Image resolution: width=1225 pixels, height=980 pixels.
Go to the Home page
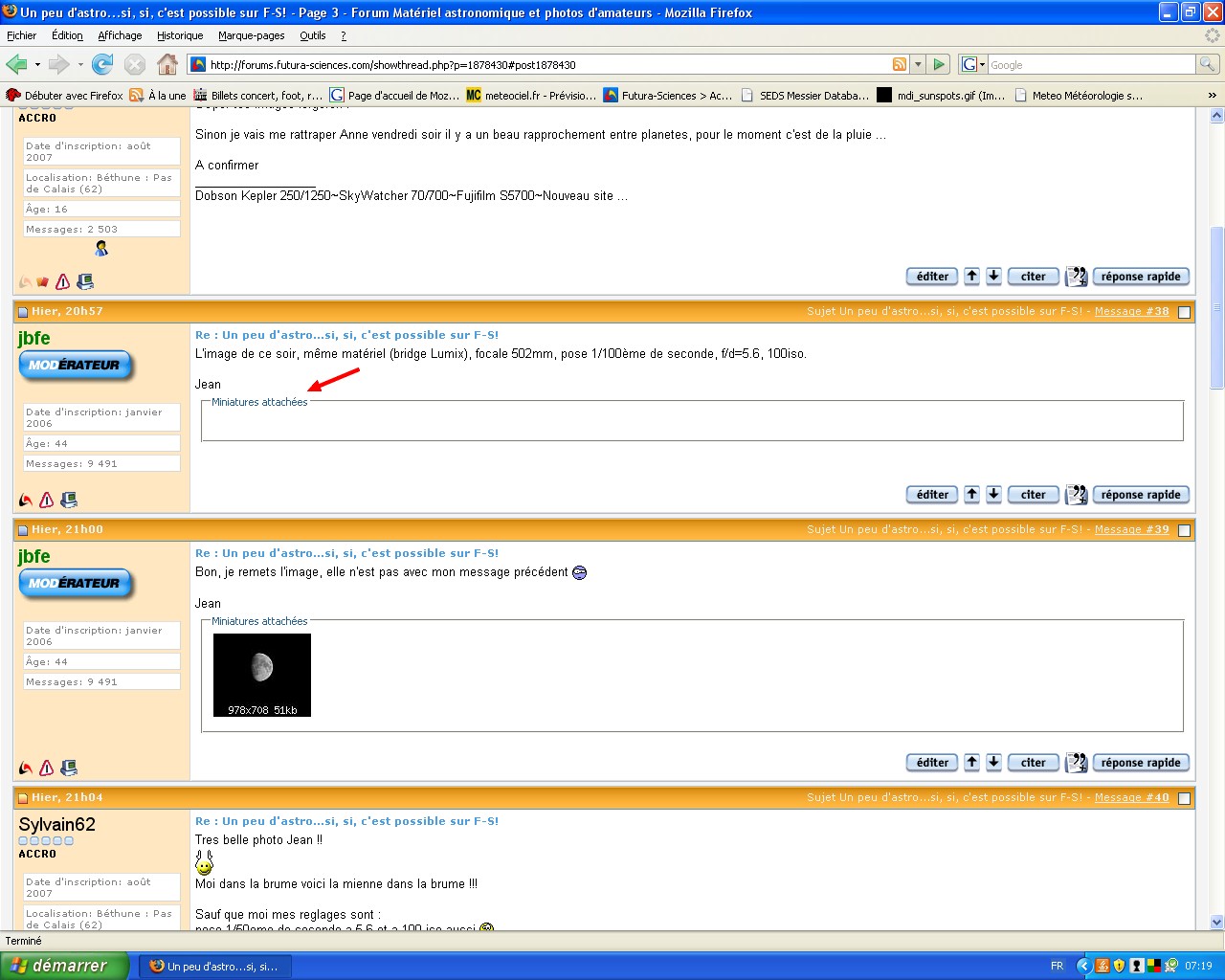pos(167,64)
